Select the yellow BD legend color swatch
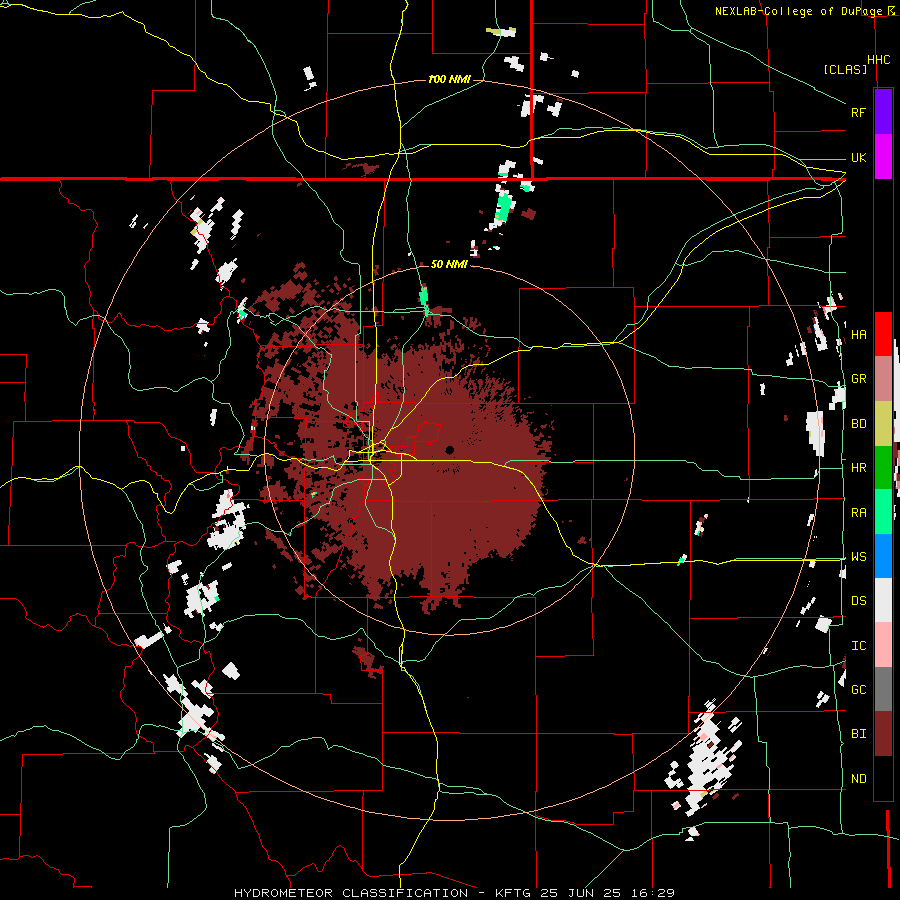Viewport: 900px width, 900px height. click(x=883, y=423)
